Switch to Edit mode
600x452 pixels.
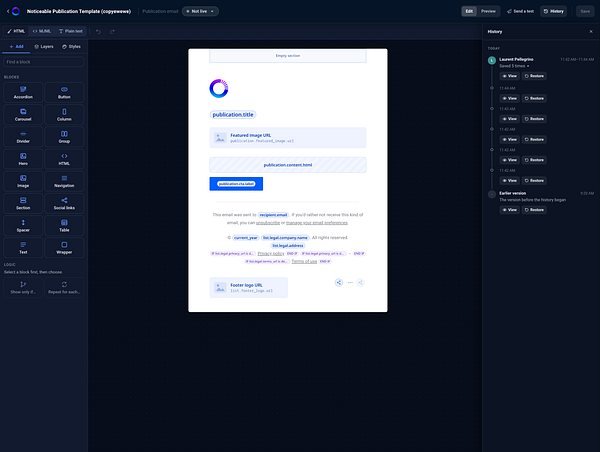point(469,11)
